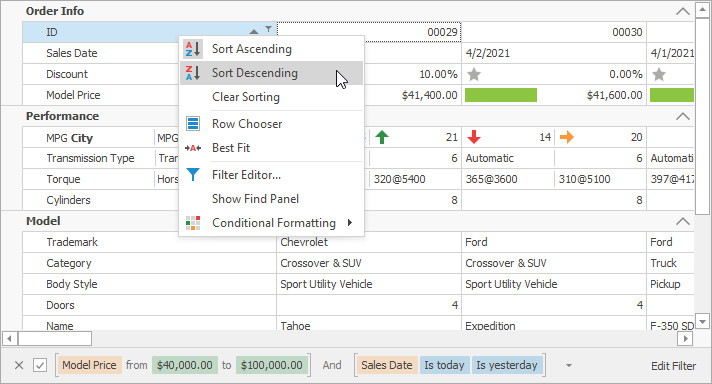Image resolution: width=712 pixels, height=384 pixels.
Task: Remove the filter with the X icon
Action: (19, 365)
